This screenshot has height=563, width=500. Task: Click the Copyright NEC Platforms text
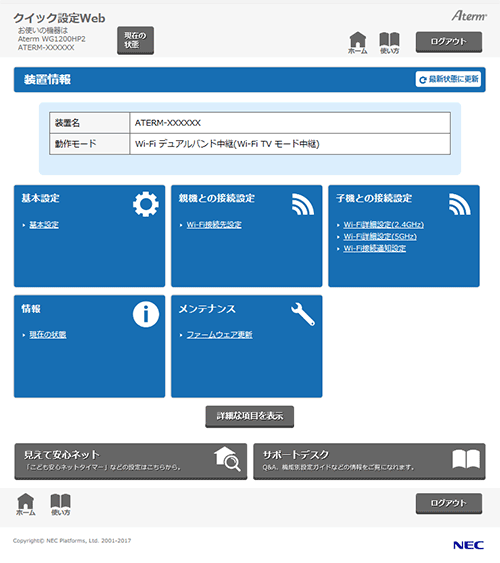pyautogui.click(x=72, y=540)
